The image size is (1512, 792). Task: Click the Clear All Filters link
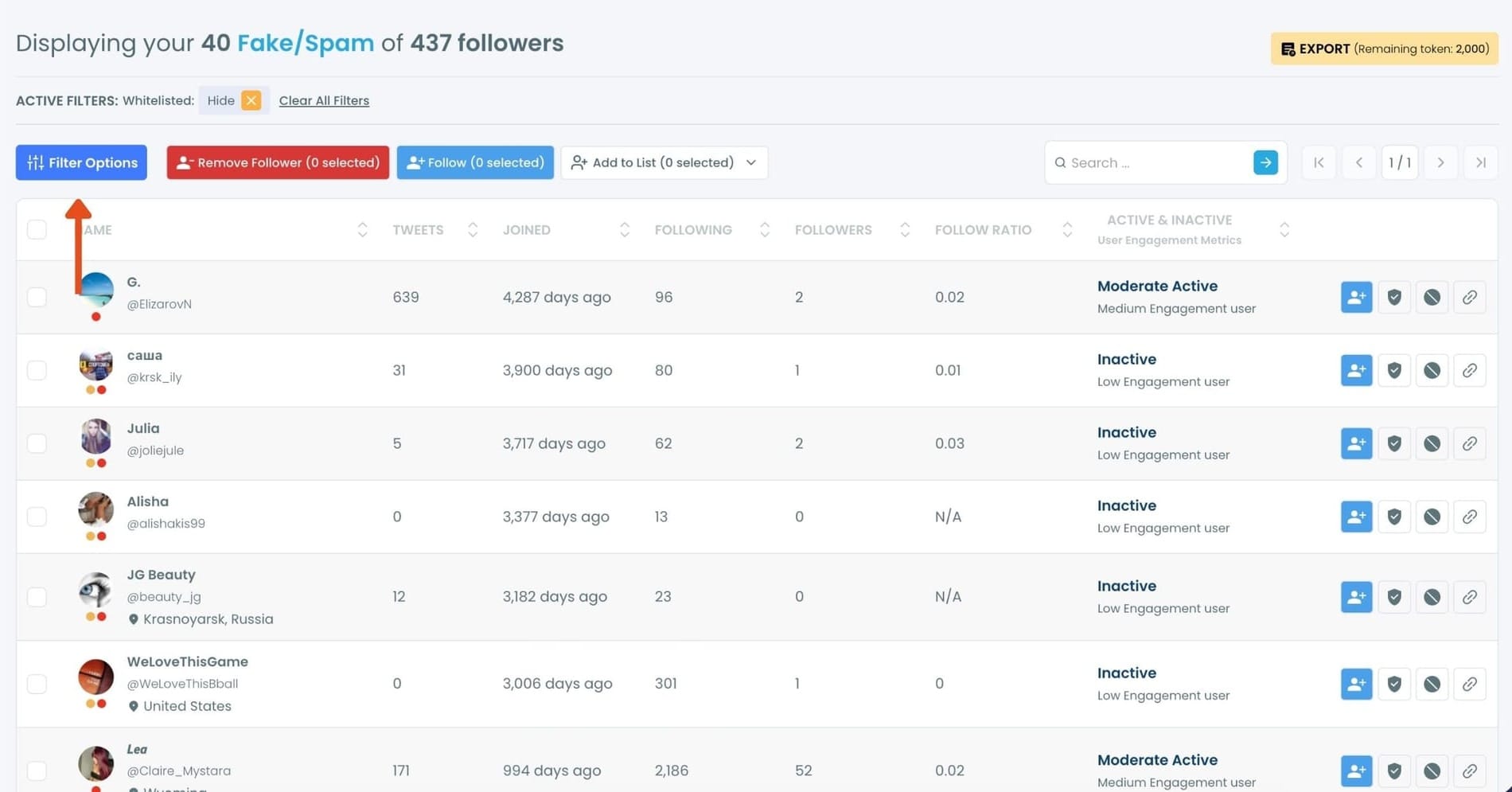point(324,100)
